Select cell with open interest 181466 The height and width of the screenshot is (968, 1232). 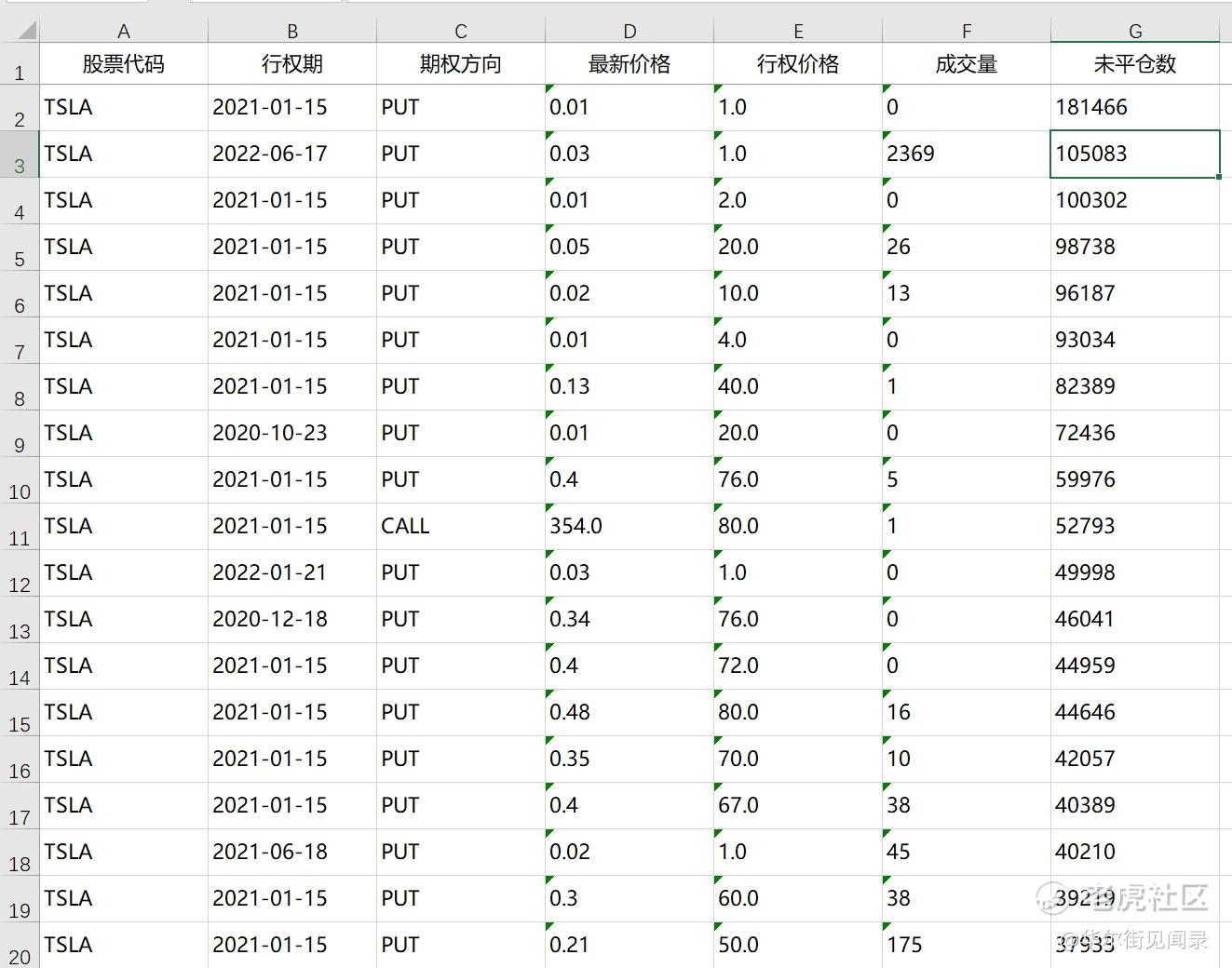click(1134, 107)
